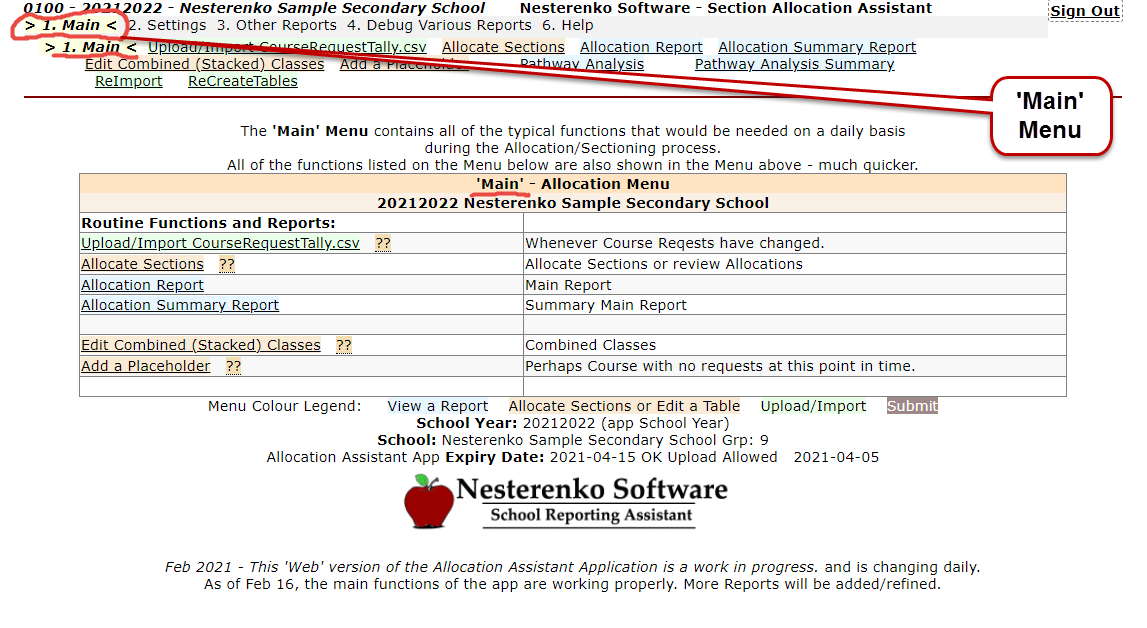Click the ReImport link
The width and height of the screenshot is (1147, 628).
click(x=128, y=82)
